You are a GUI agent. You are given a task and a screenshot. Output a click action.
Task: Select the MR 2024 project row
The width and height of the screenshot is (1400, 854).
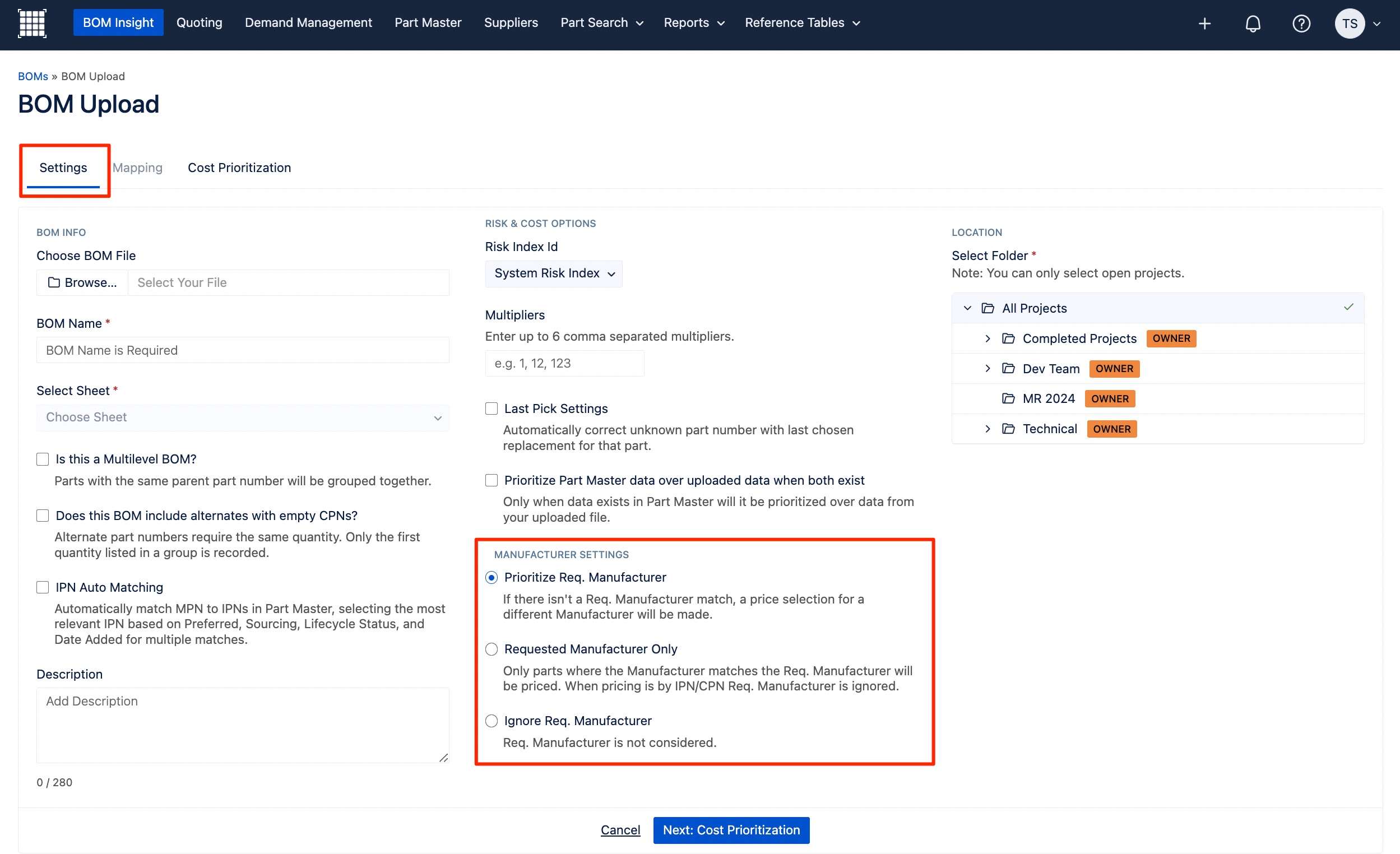(1158, 398)
